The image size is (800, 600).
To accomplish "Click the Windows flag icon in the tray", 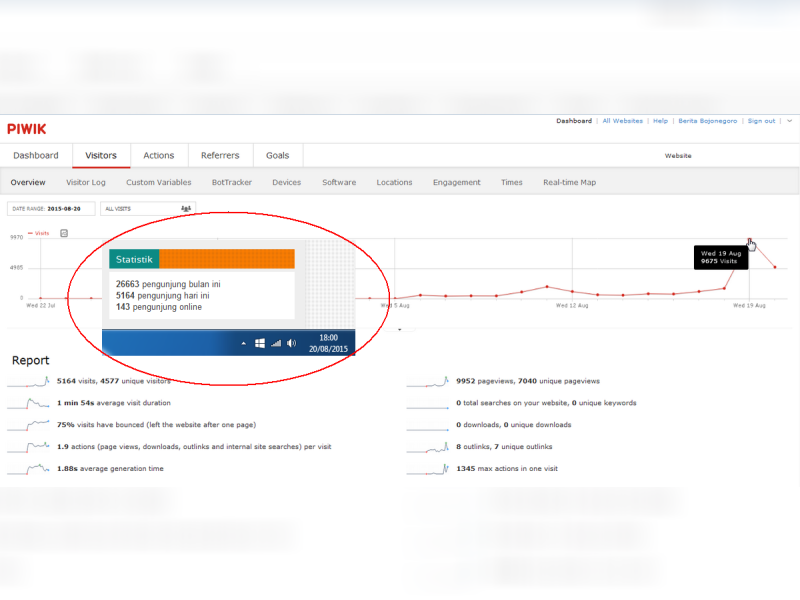I will coord(260,343).
